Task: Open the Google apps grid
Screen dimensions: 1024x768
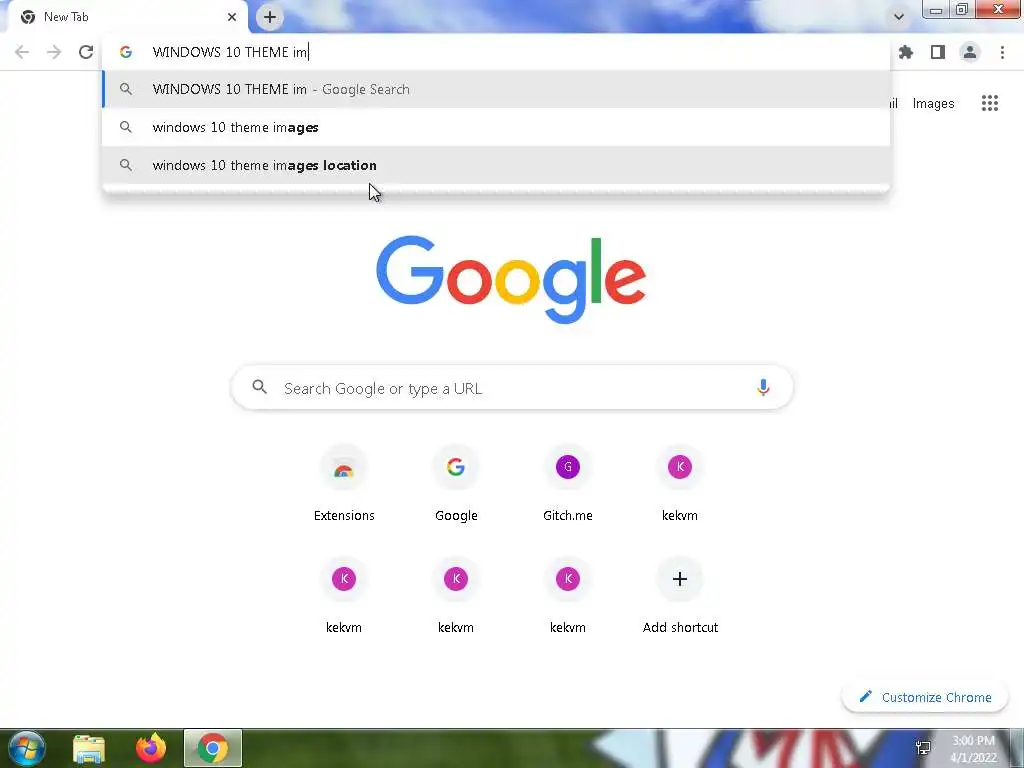Action: tap(989, 103)
